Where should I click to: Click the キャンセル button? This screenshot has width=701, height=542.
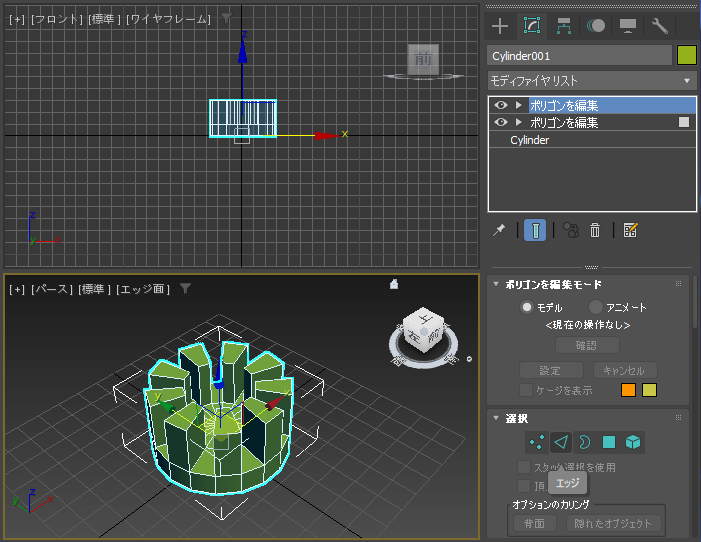625,371
